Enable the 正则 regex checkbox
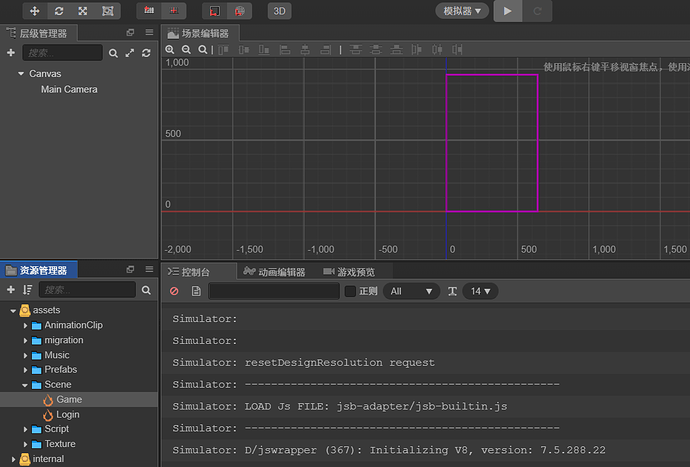Viewport: 690px width, 467px height. 350,291
